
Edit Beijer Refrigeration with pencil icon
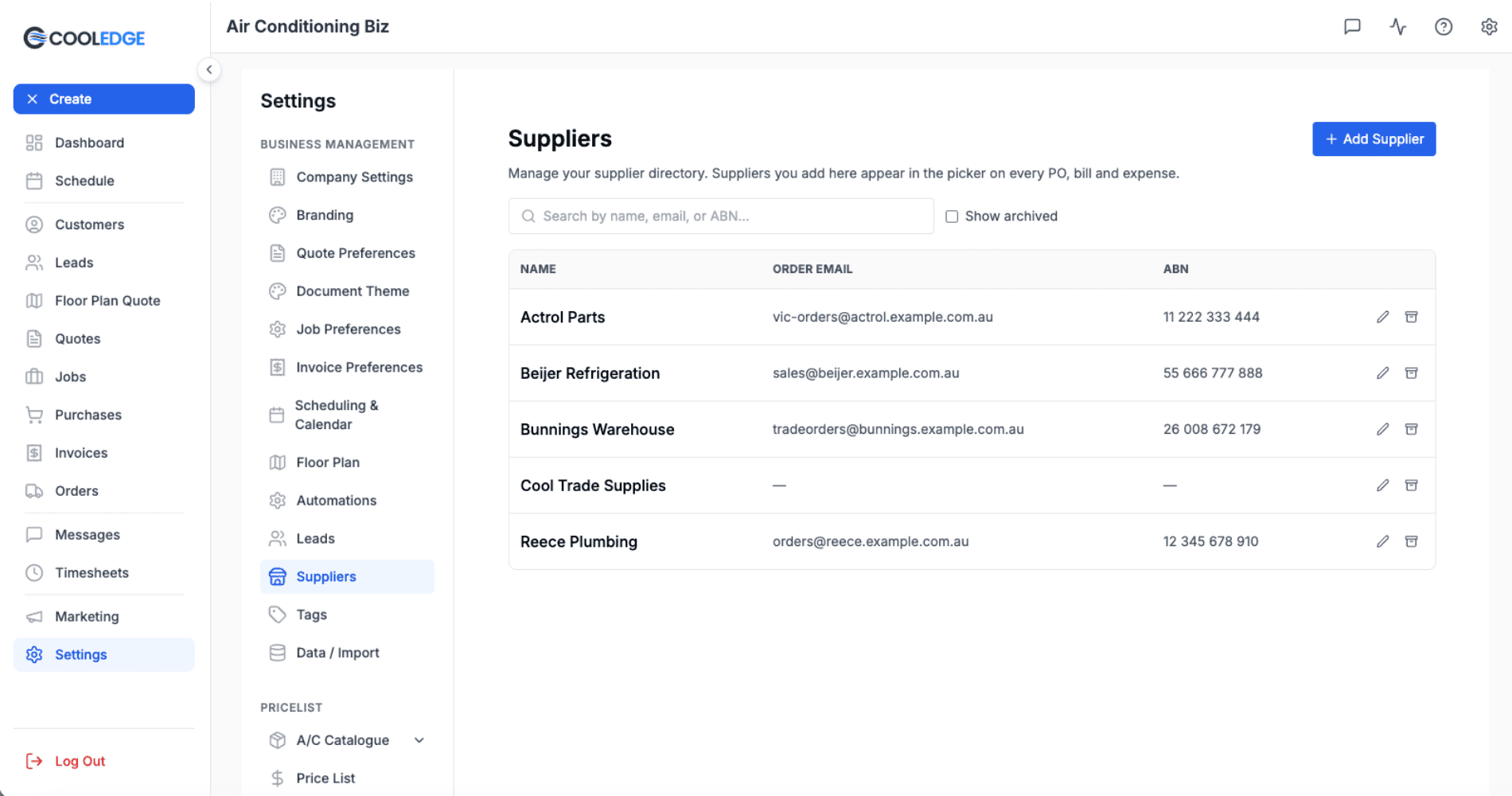[1383, 373]
